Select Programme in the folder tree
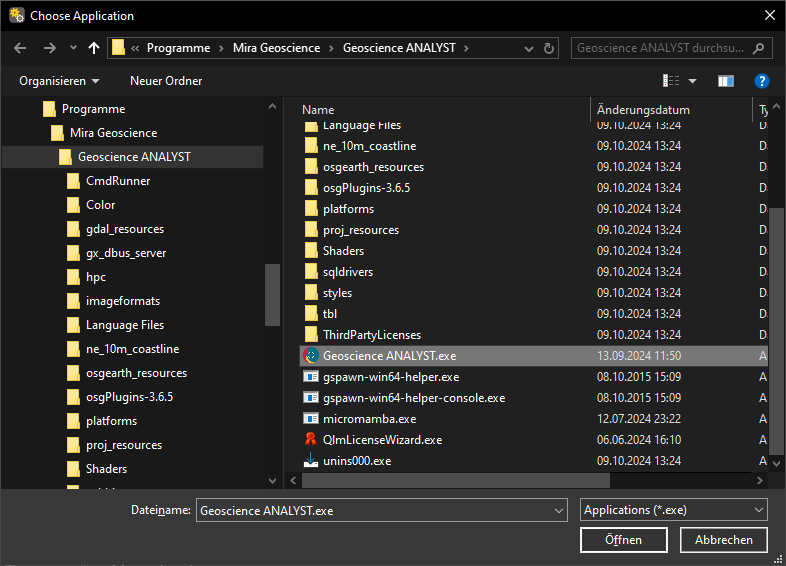The height and width of the screenshot is (566, 786). (93, 109)
